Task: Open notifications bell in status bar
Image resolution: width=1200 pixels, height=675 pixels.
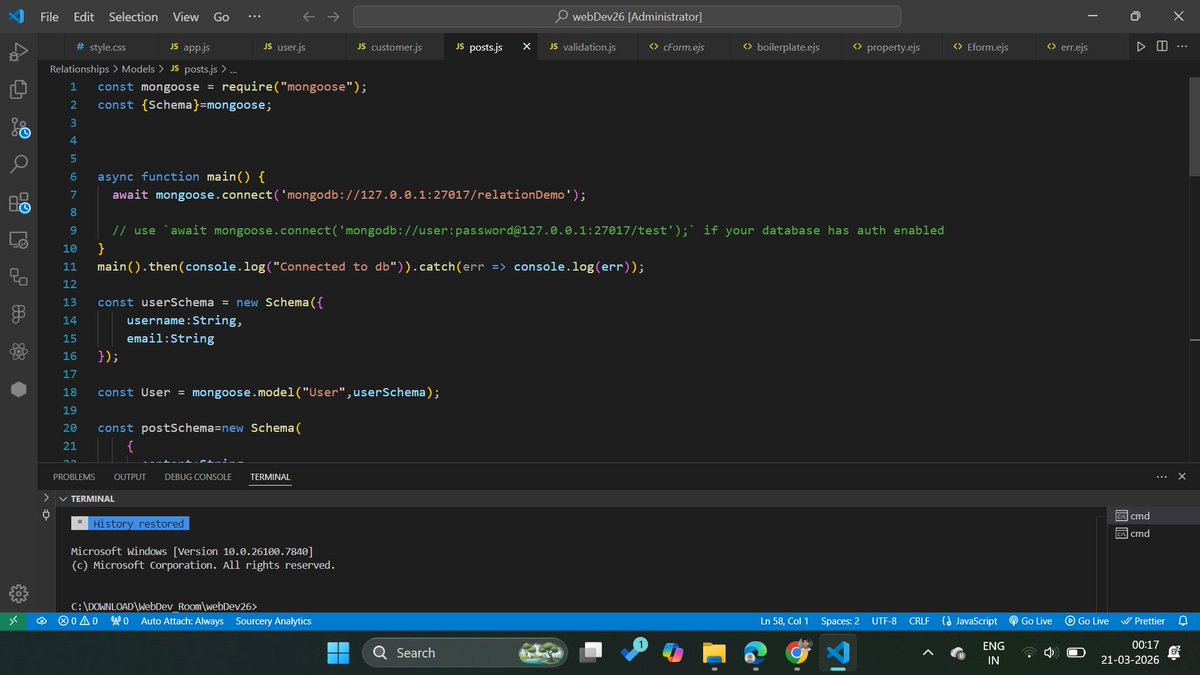Action: (x=1183, y=621)
